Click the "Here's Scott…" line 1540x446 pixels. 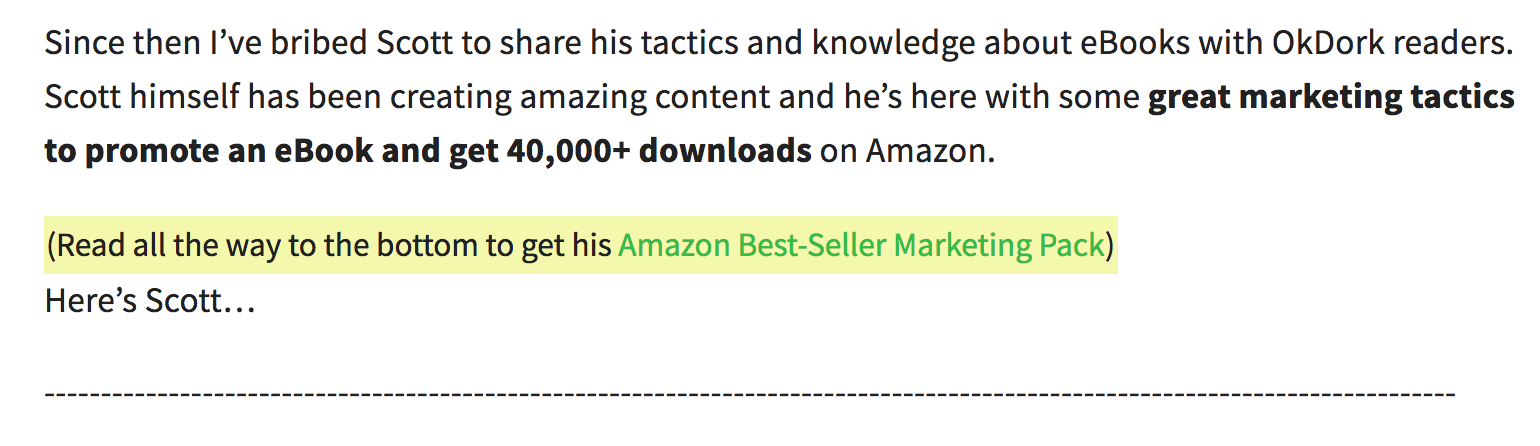coord(150,300)
